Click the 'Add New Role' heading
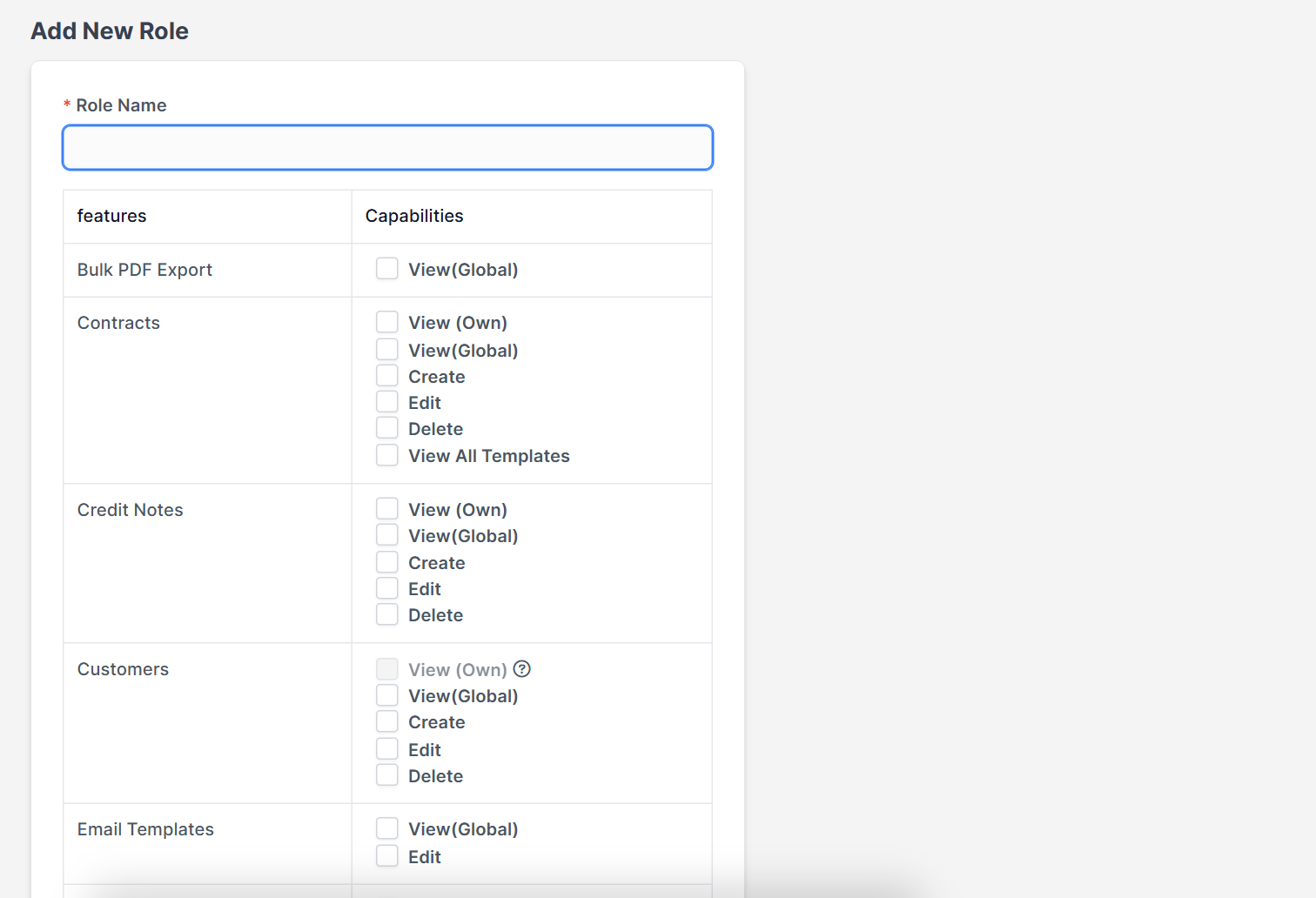This screenshot has width=1316, height=898. pyautogui.click(x=110, y=30)
